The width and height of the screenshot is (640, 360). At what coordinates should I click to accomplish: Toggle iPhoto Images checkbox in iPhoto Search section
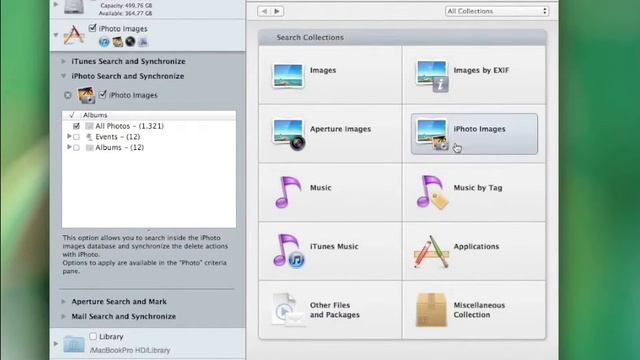102,95
